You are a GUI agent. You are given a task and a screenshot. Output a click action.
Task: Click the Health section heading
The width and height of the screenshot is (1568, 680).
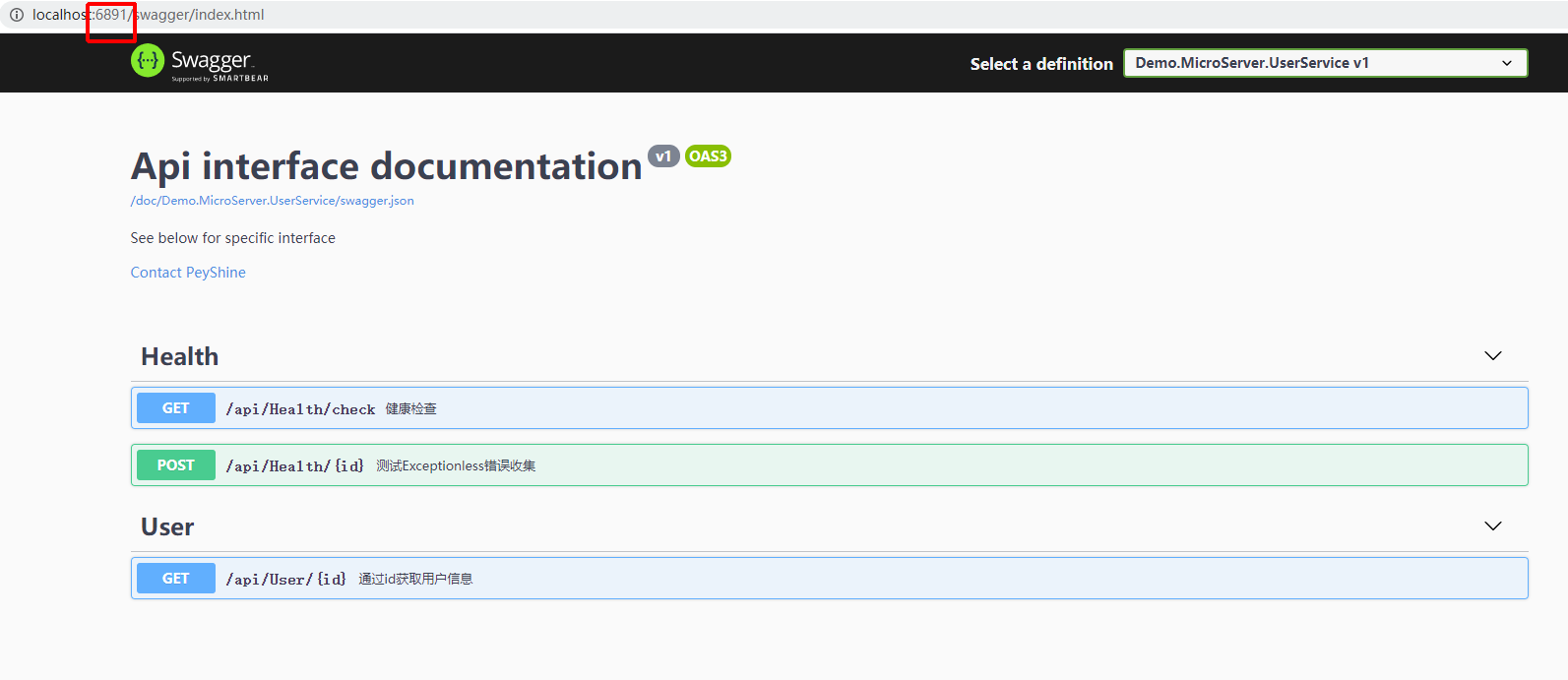180,356
